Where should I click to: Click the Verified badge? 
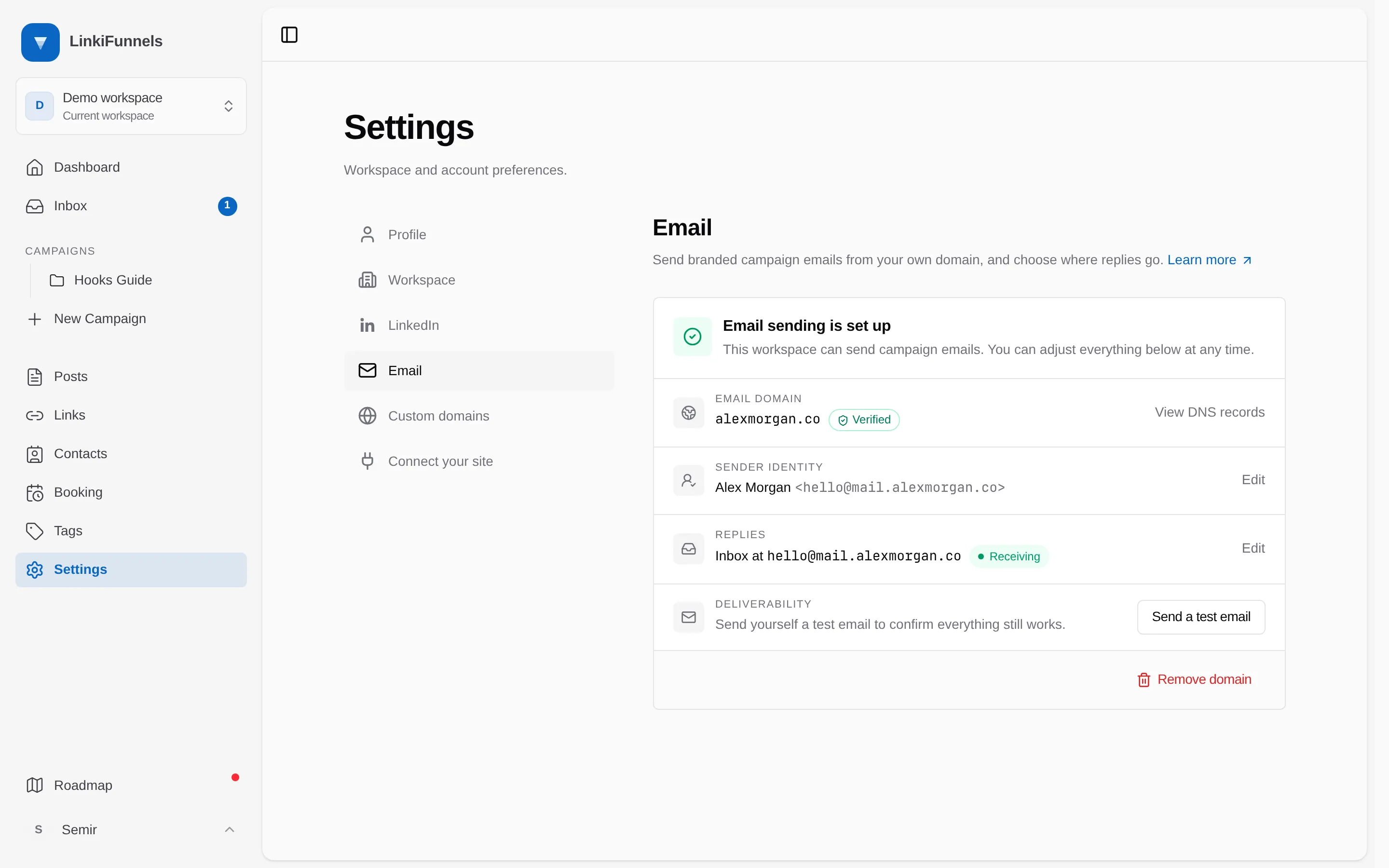[x=864, y=420]
